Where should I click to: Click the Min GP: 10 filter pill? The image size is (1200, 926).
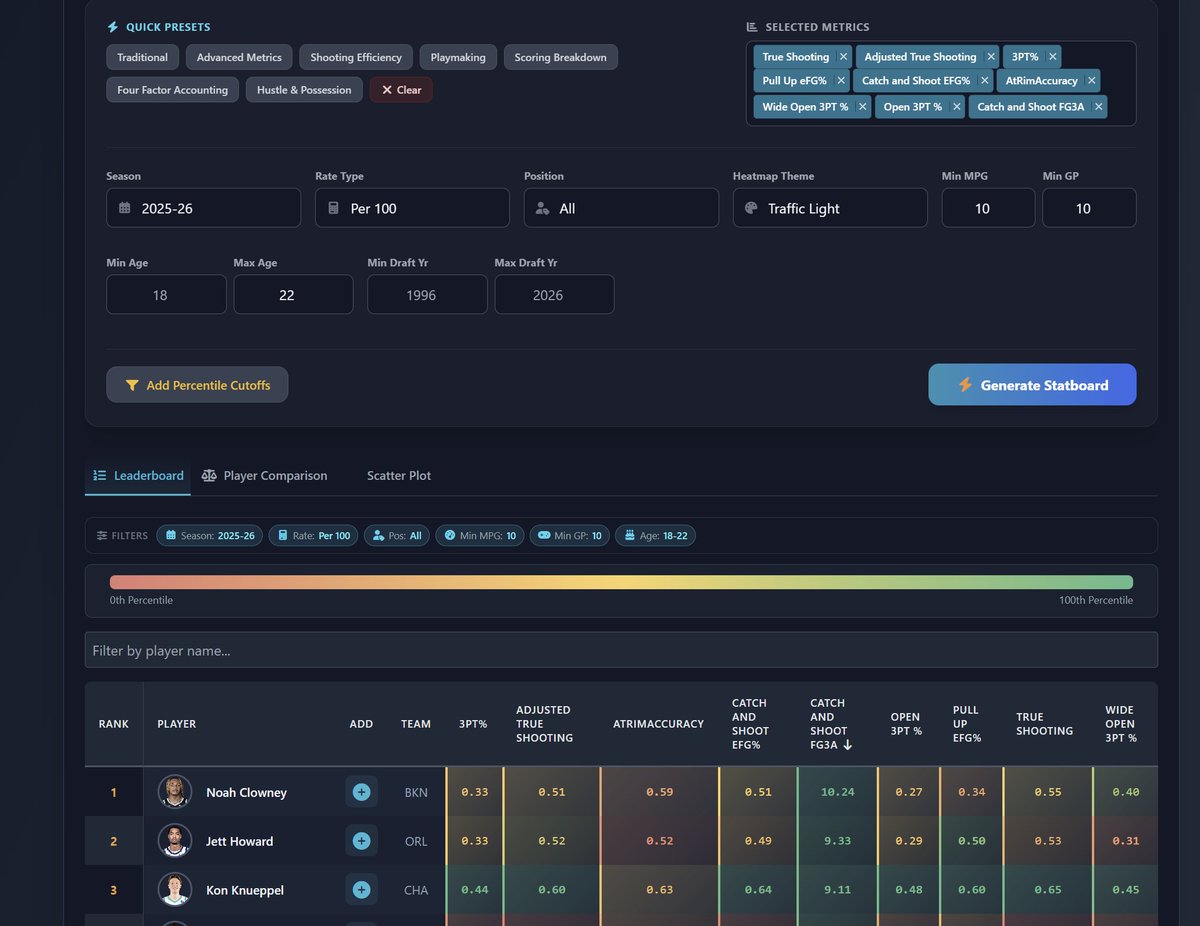click(x=569, y=536)
